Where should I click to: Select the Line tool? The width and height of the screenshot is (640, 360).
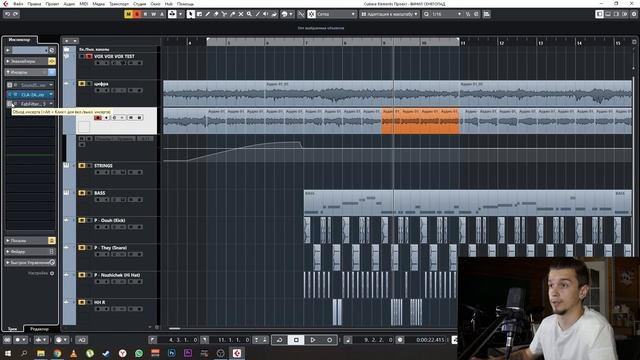pyautogui.click(x=258, y=14)
